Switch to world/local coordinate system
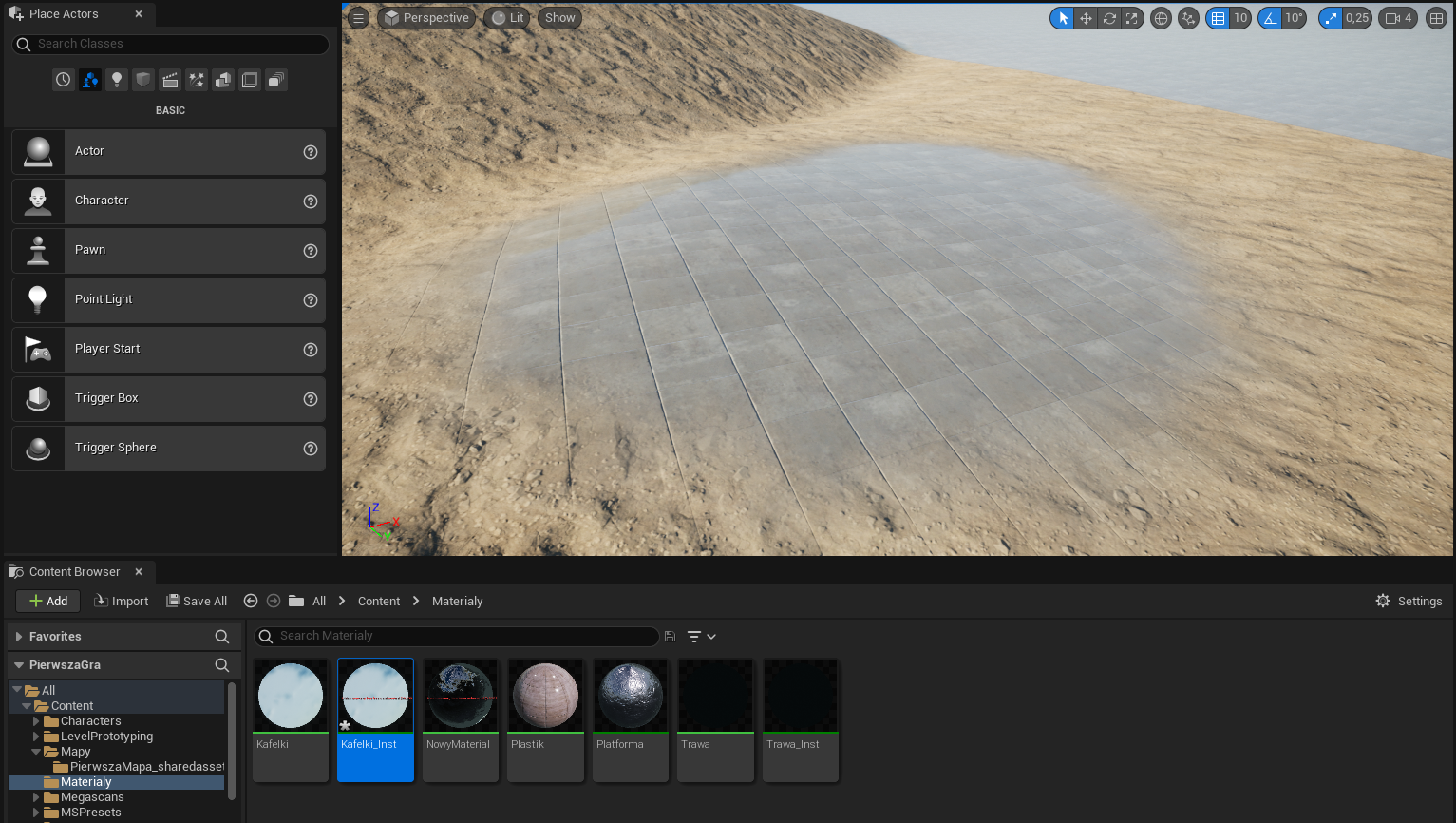The width and height of the screenshot is (1456, 823). click(x=1161, y=17)
